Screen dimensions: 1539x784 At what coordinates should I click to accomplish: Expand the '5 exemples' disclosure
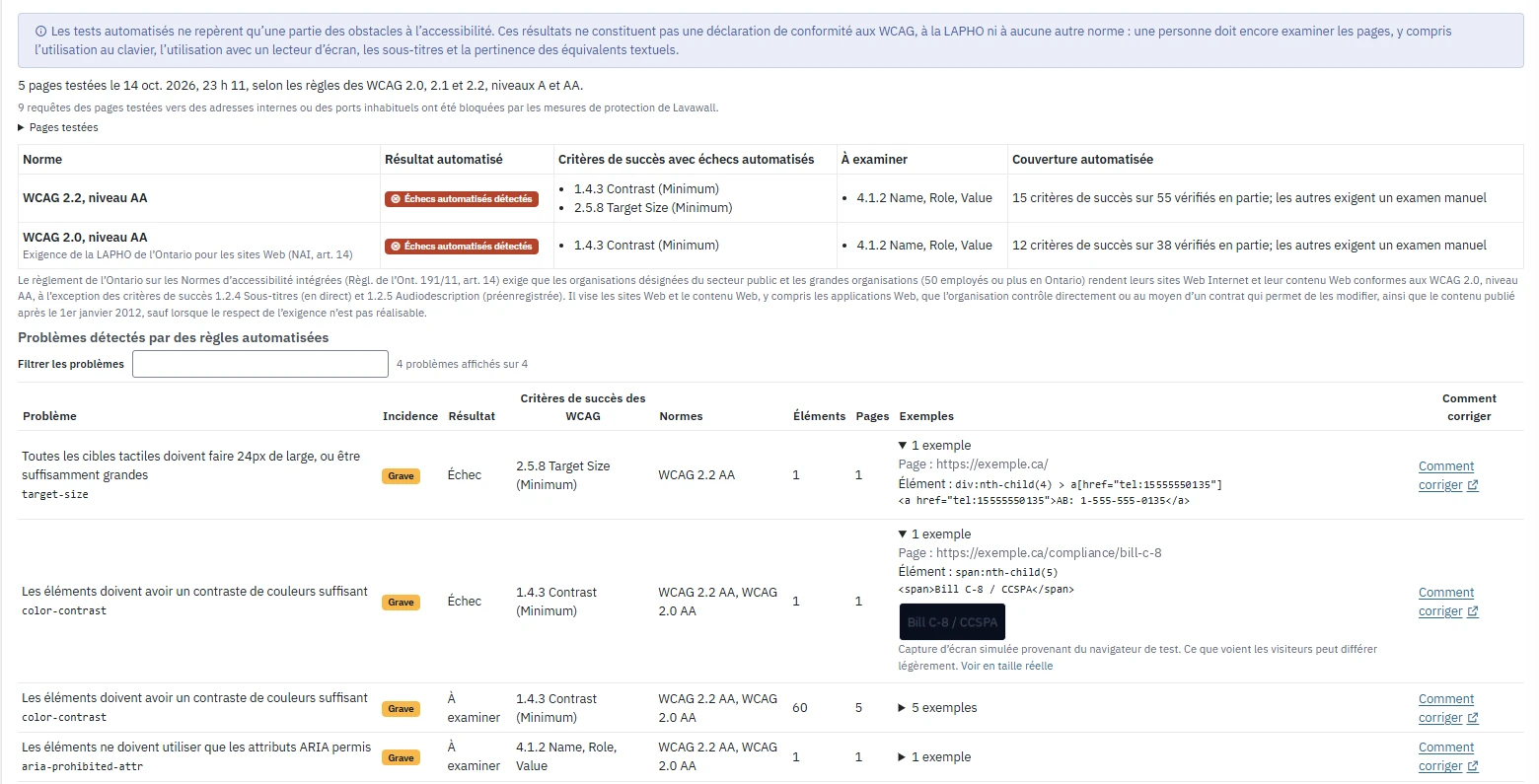937,707
